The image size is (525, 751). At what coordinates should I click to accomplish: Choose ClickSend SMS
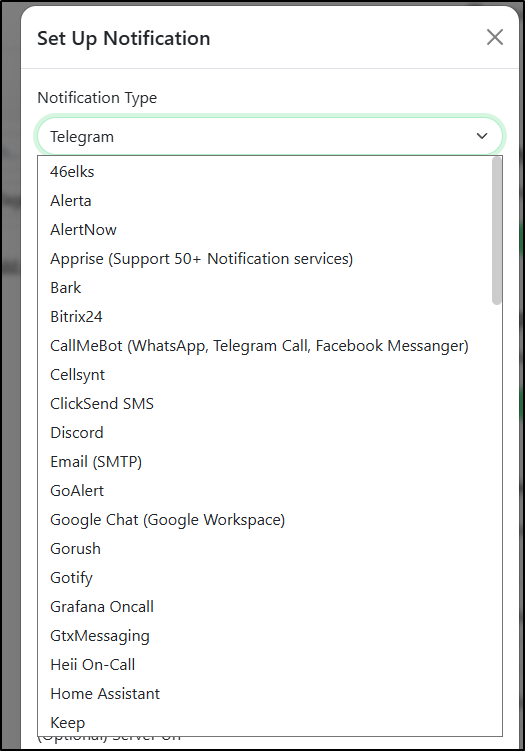tap(264, 403)
